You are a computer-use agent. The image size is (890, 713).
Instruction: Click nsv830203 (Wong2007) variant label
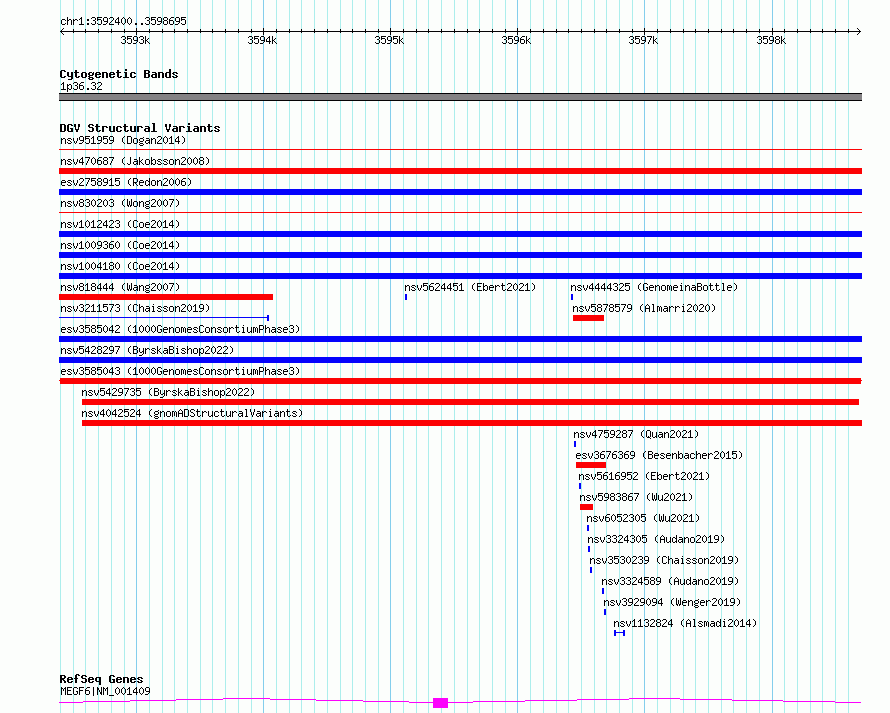click(120, 203)
